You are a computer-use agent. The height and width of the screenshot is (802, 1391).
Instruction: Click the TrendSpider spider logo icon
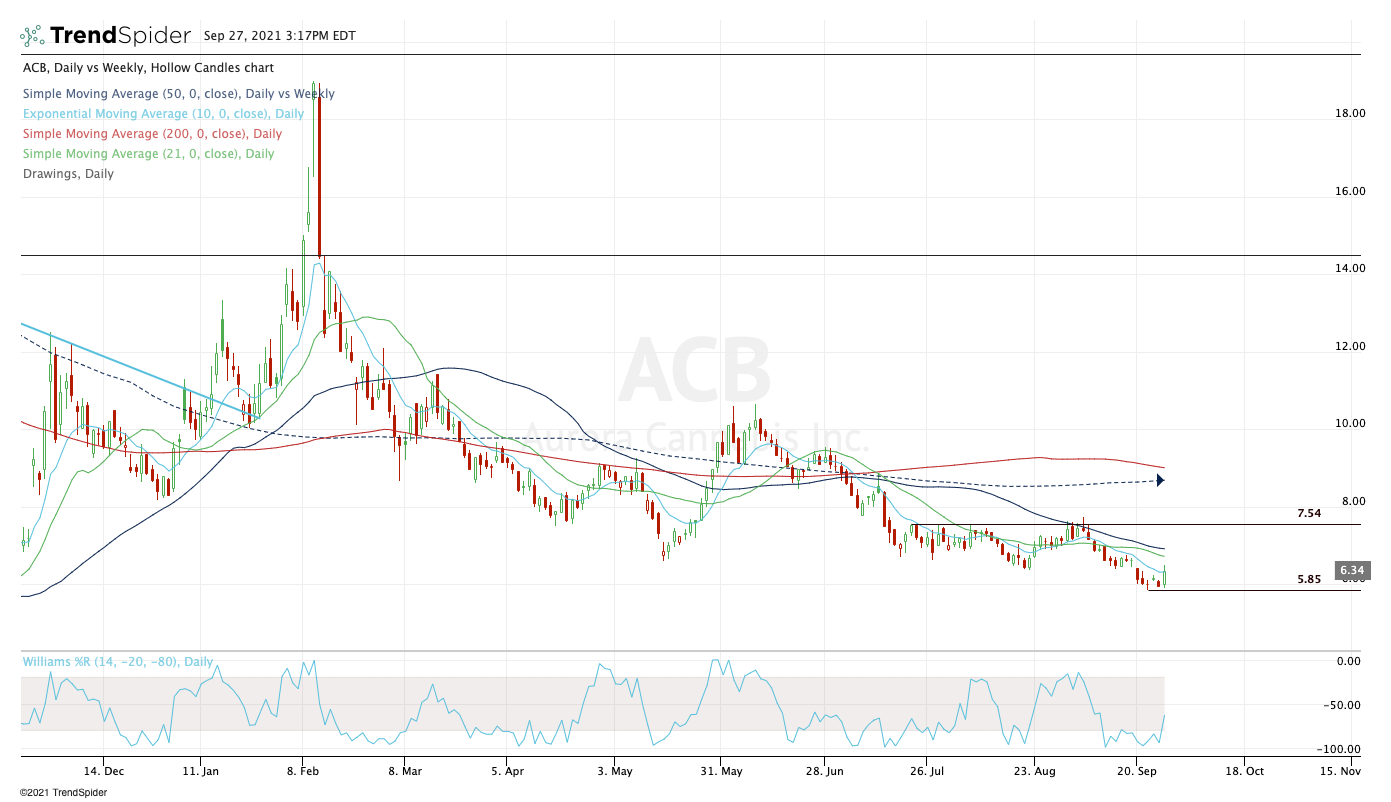[x=32, y=36]
